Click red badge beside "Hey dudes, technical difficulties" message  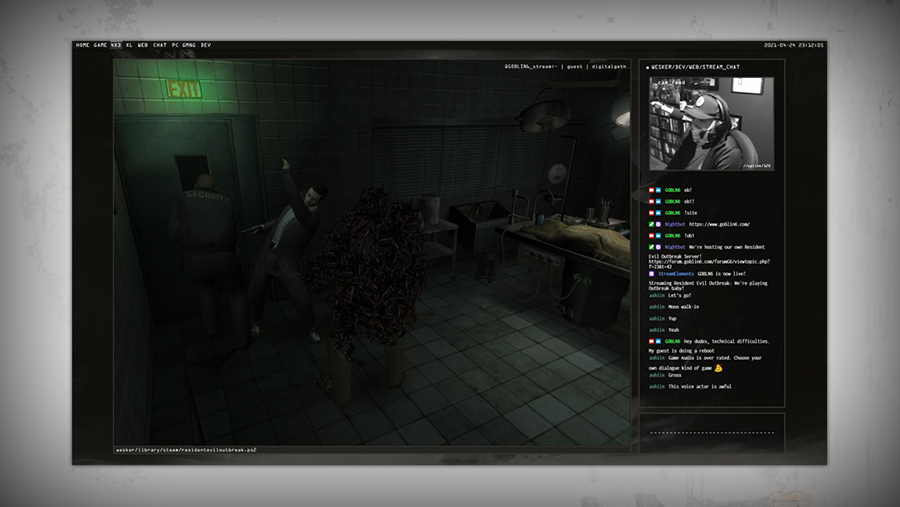tap(651, 341)
